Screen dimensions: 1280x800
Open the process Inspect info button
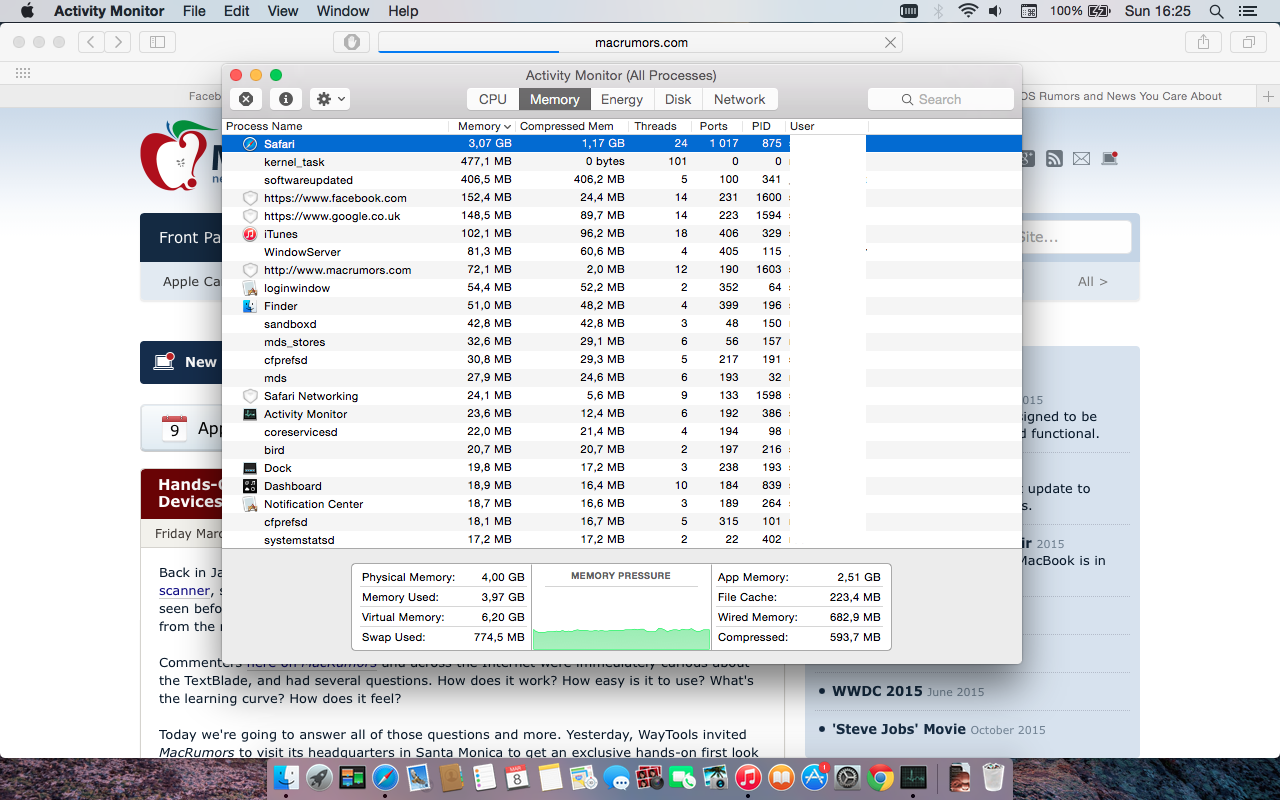click(285, 99)
